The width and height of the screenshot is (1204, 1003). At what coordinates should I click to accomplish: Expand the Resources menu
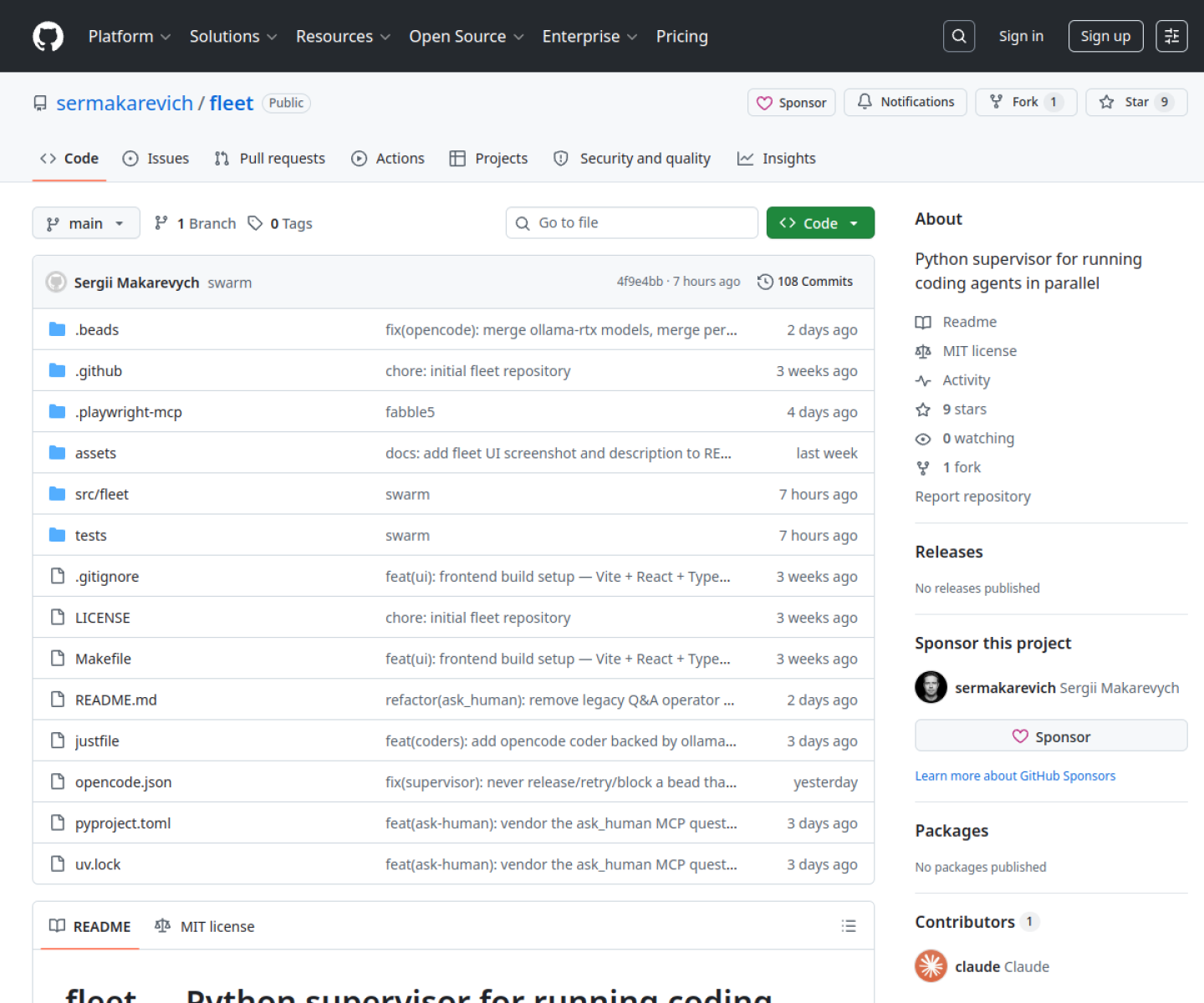[343, 37]
